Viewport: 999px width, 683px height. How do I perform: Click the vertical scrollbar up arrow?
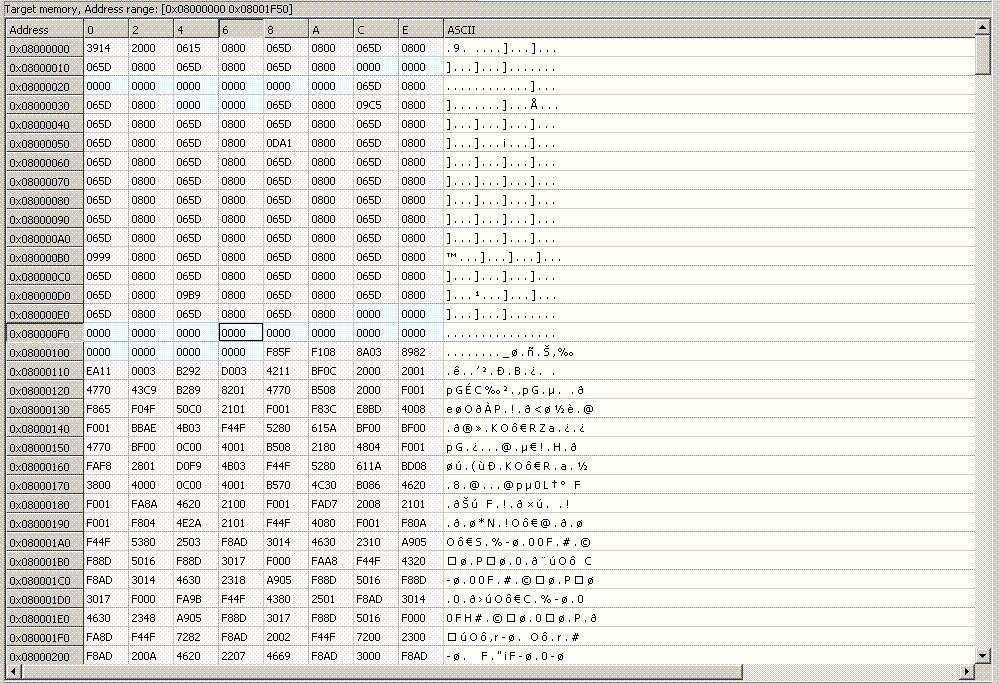983,29
